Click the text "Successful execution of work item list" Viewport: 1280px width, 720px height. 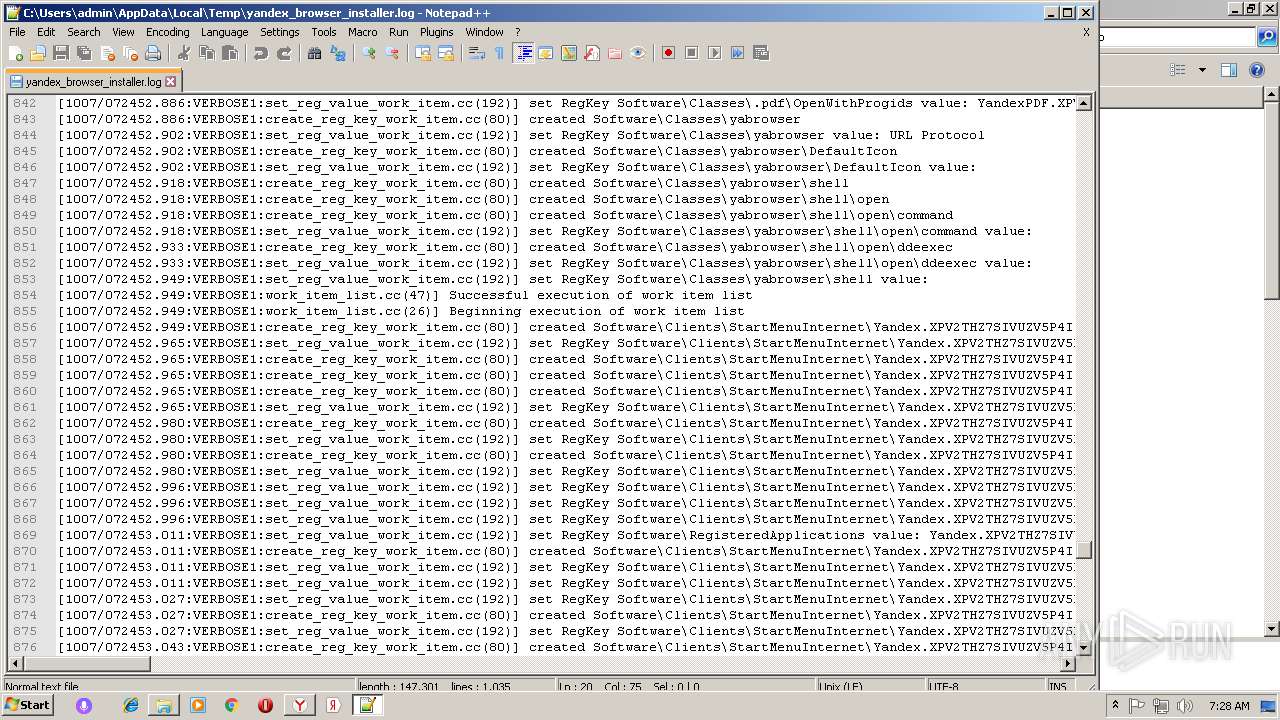click(x=601, y=295)
